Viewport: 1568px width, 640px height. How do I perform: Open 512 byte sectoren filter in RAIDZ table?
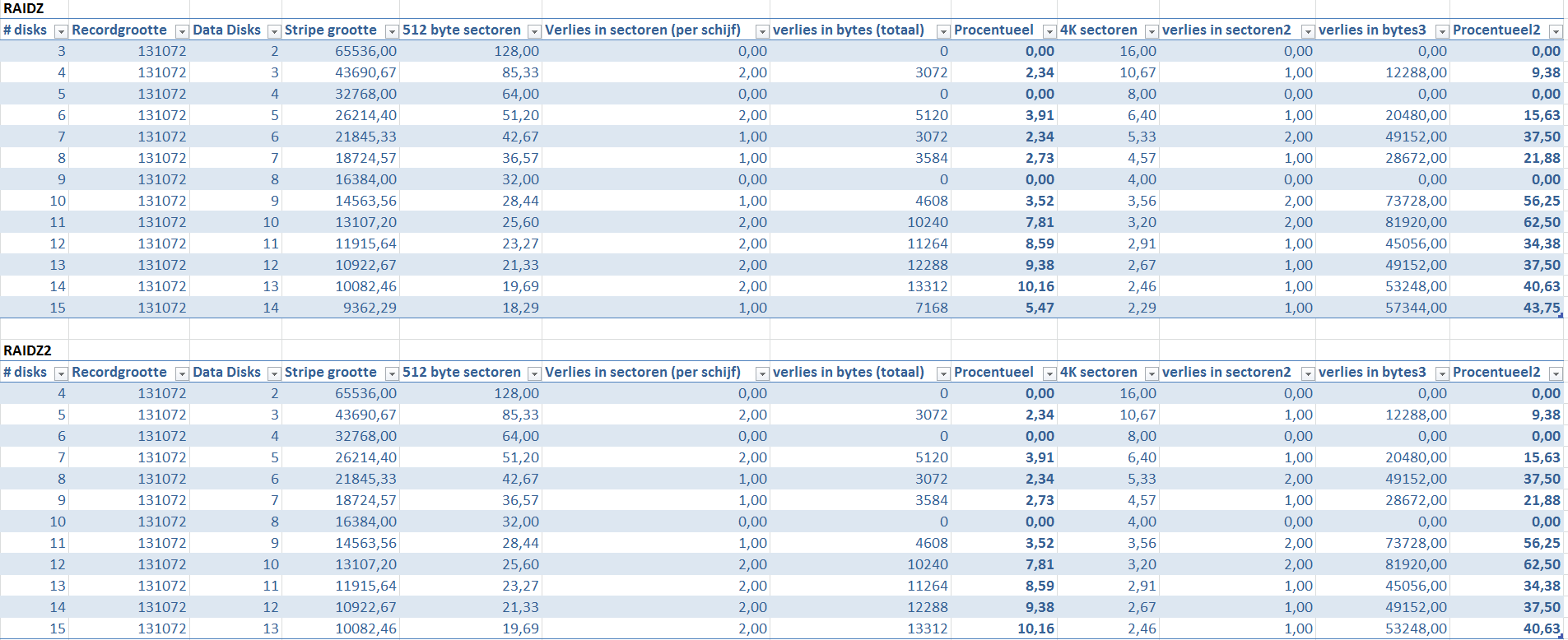point(534,31)
